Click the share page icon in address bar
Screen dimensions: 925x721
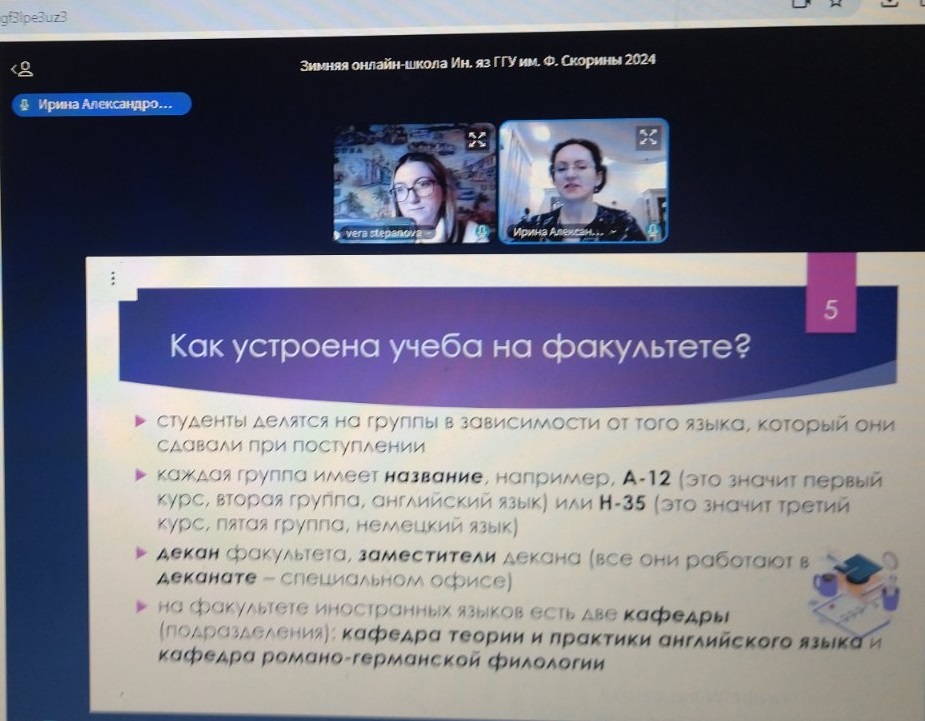click(801, 4)
